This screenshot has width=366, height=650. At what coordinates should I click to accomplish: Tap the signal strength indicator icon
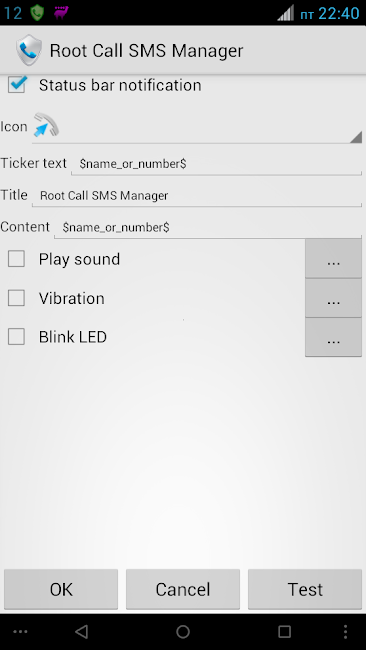(286, 13)
